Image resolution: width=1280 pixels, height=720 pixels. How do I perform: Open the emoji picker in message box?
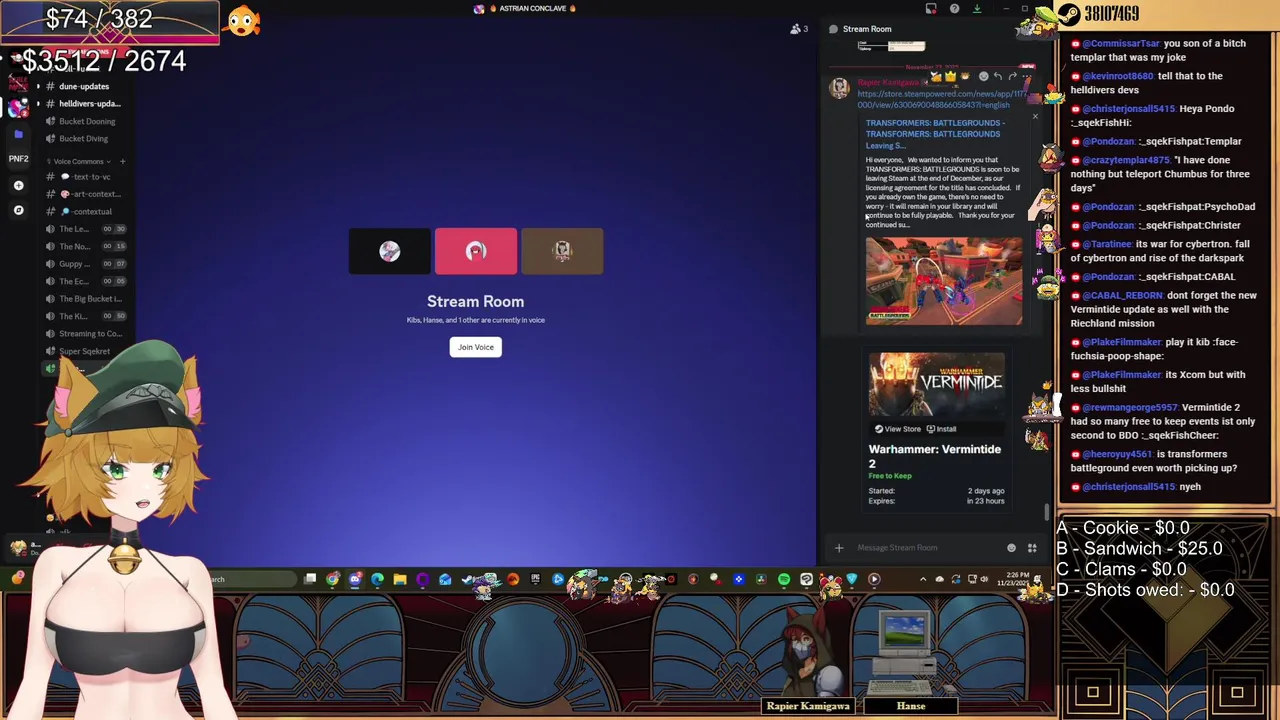point(1011,548)
